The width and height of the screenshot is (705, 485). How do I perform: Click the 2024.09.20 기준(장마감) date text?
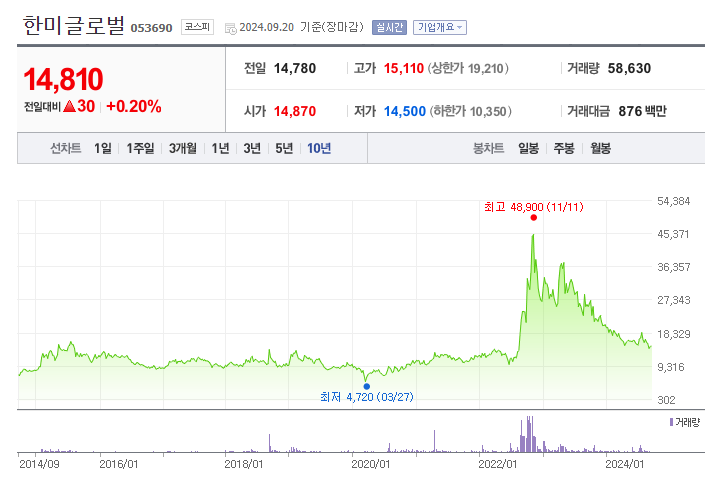301,27
